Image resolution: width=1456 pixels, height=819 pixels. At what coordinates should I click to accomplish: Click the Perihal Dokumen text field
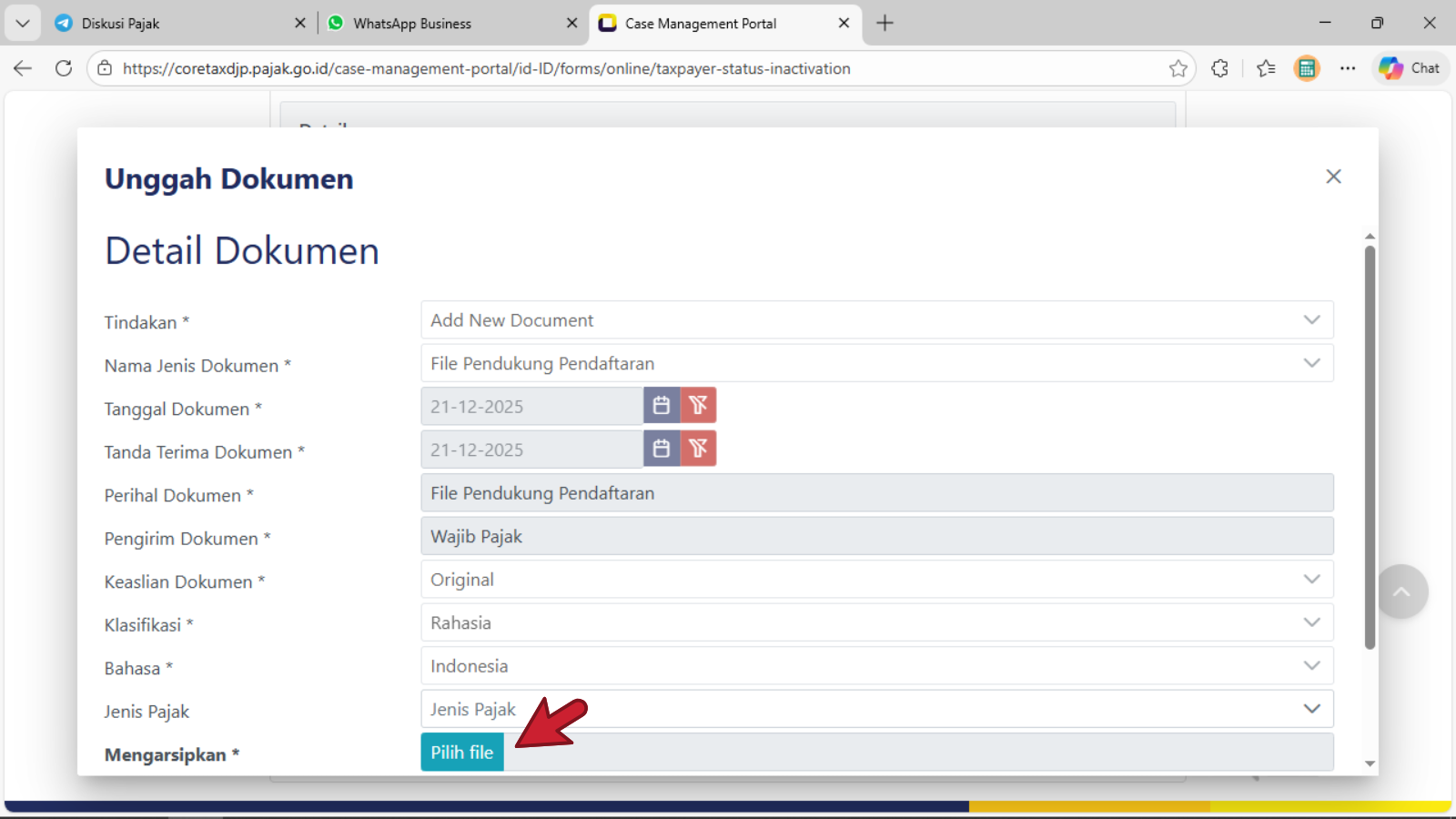tap(876, 493)
